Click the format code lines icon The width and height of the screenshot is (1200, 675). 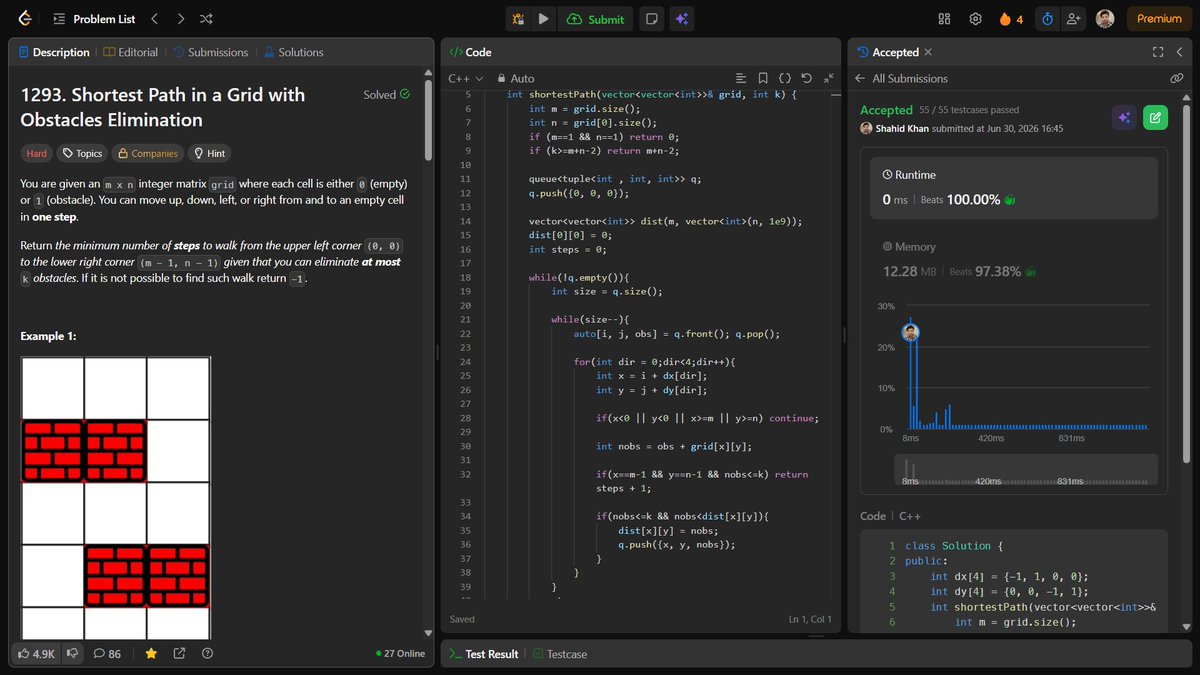coord(741,78)
